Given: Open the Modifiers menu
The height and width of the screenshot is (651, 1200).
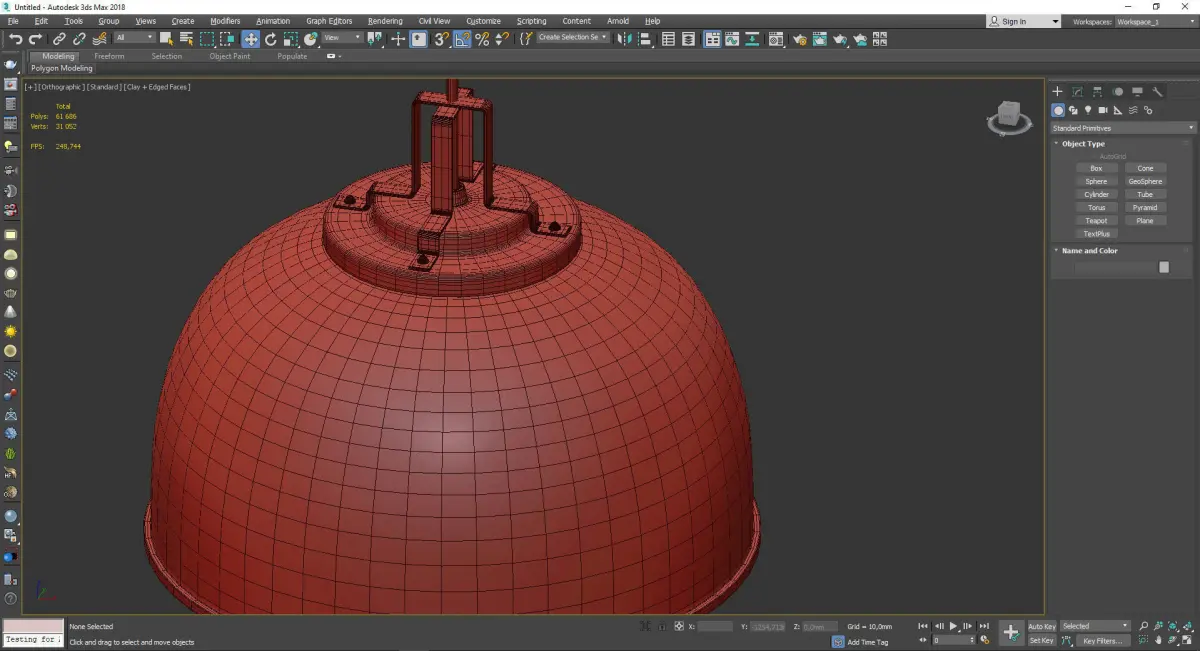Looking at the screenshot, I should click(x=225, y=21).
